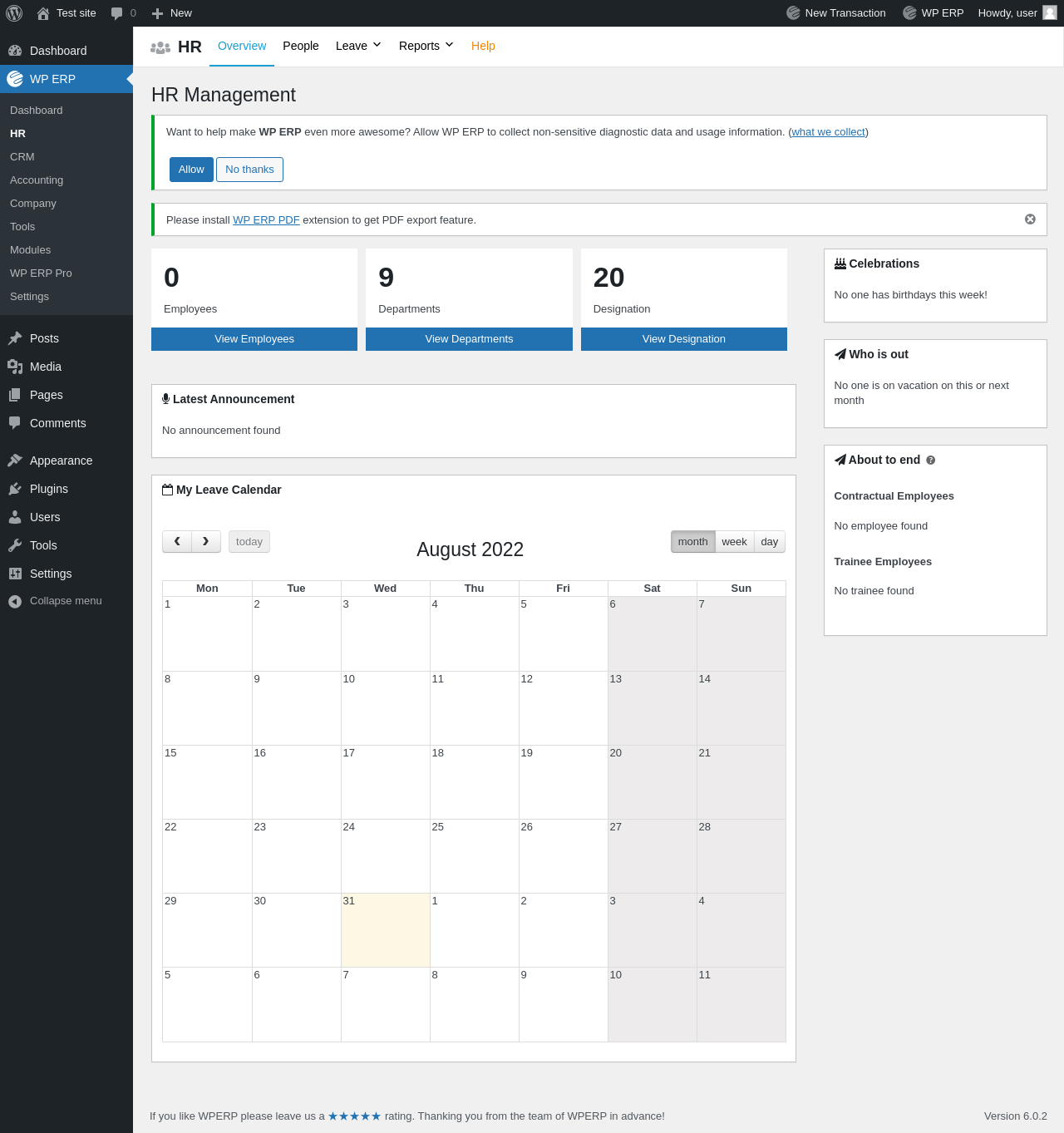
Task: Click 'No announcement found' text
Action: tap(221, 431)
